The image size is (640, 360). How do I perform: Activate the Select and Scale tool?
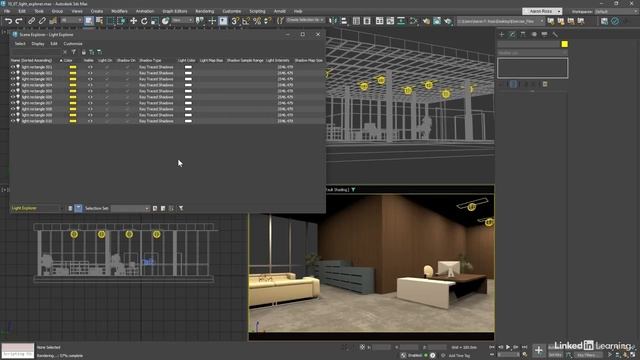coord(155,21)
